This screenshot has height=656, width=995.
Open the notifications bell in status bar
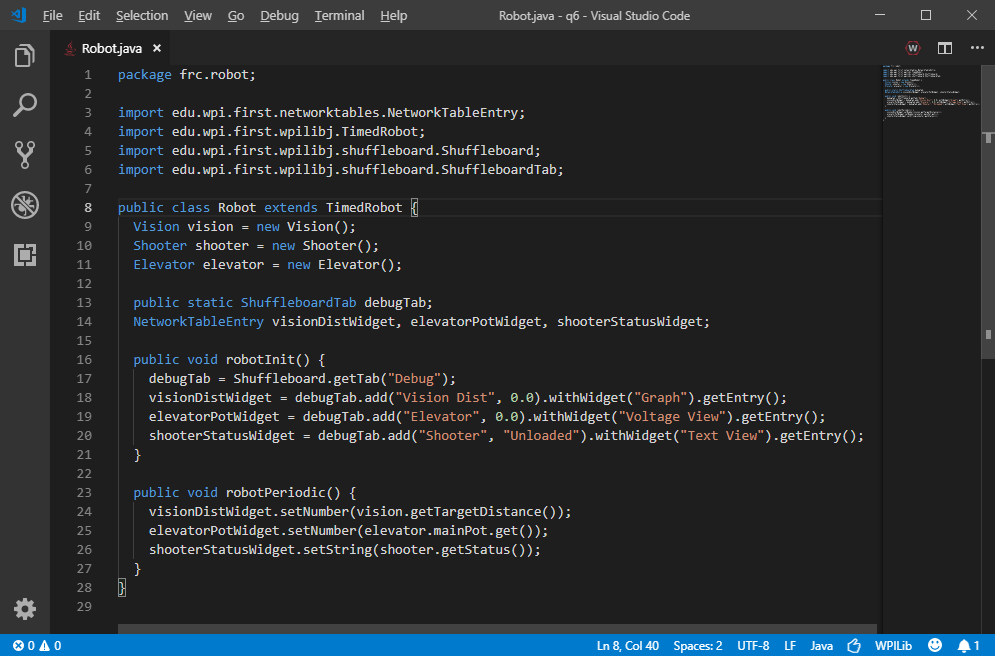[968, 646]
